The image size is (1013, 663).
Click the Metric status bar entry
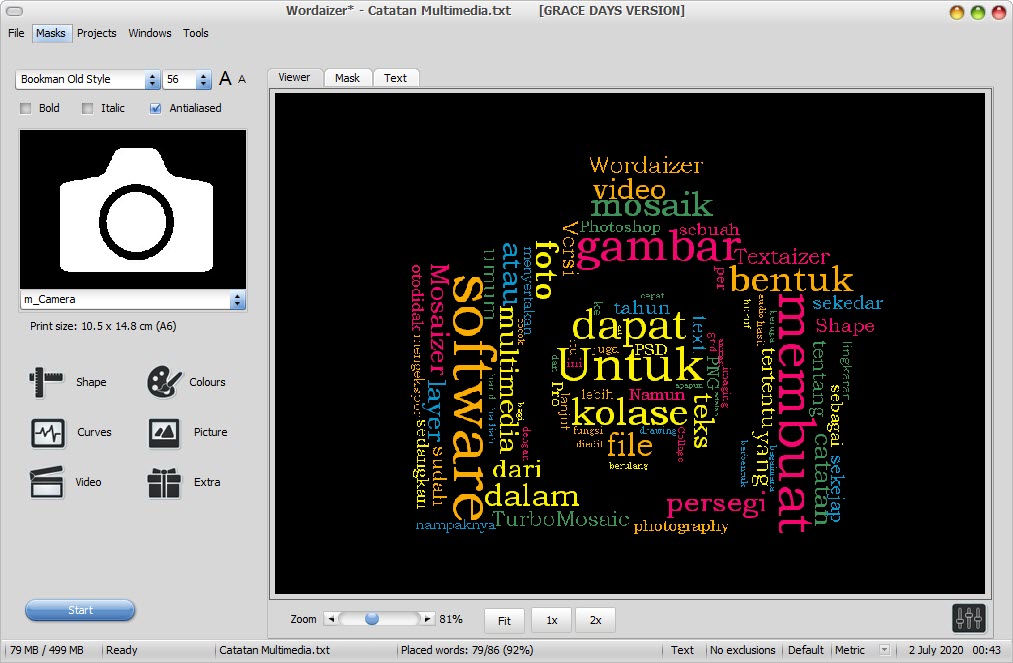850,650
